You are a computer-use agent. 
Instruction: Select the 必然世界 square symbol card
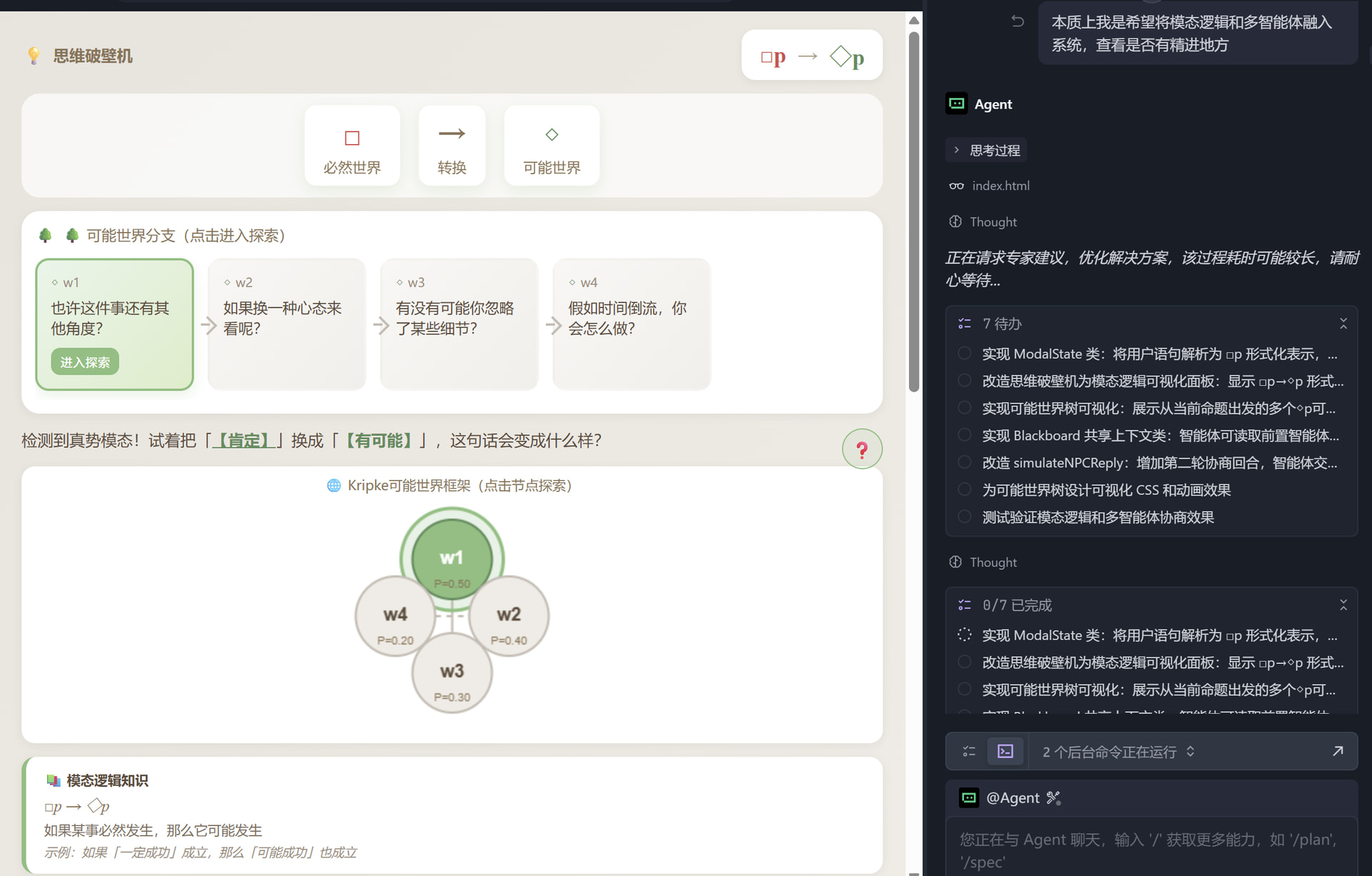352,146
